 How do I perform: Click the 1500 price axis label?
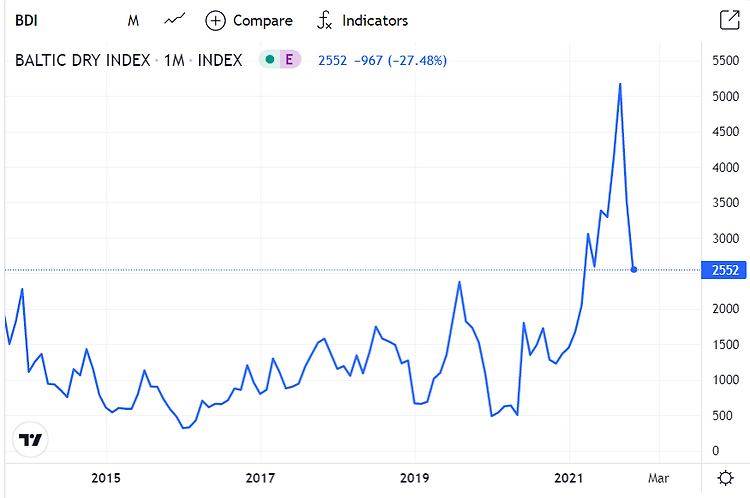point(726,344)
